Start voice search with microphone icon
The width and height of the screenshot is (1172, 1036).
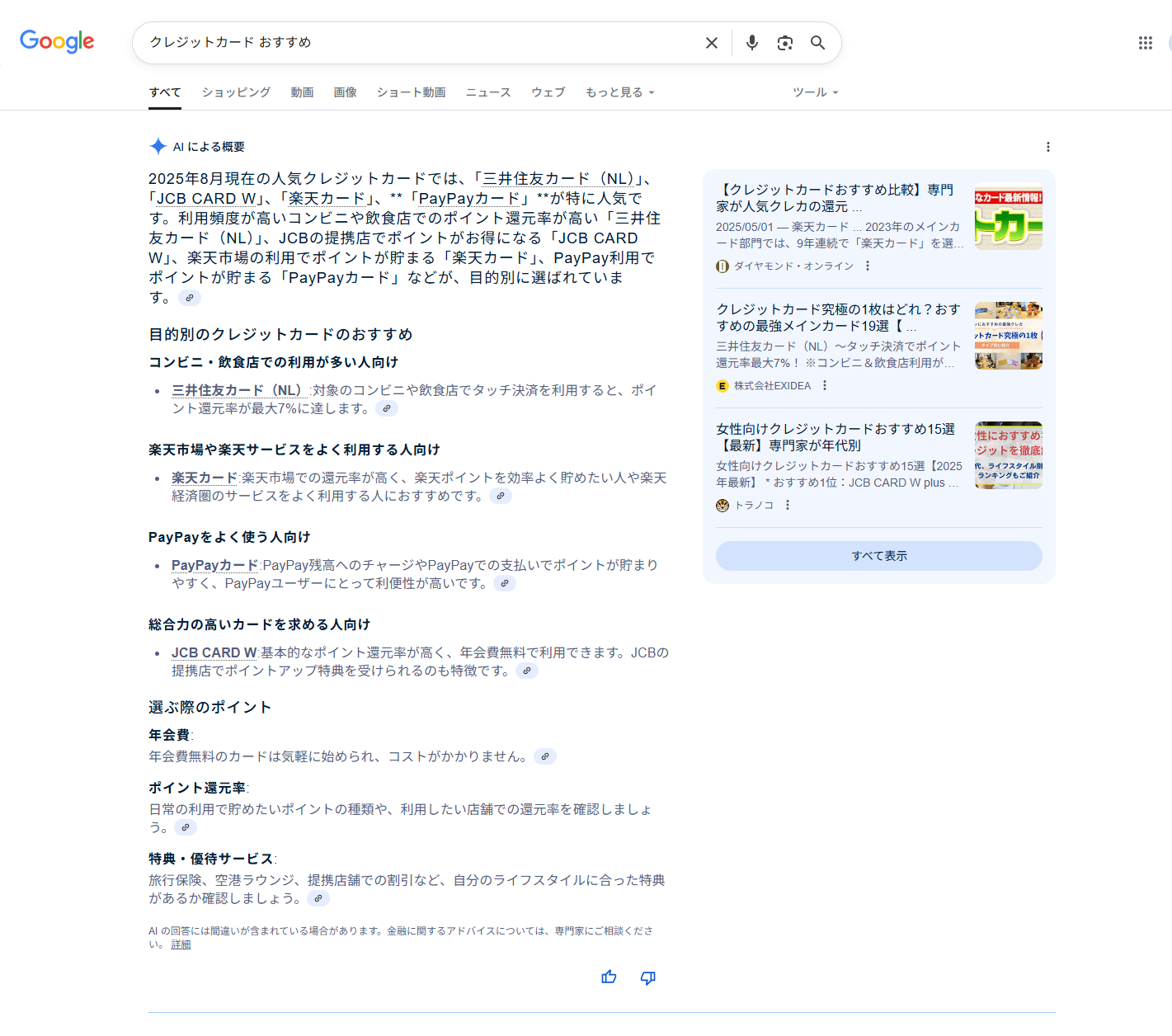pyautogui.click(x=751, y=43)
